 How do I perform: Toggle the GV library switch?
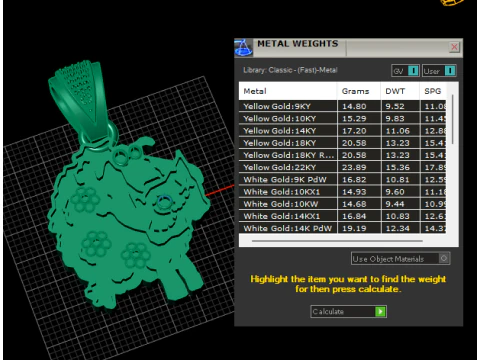(x=405, y=71)
